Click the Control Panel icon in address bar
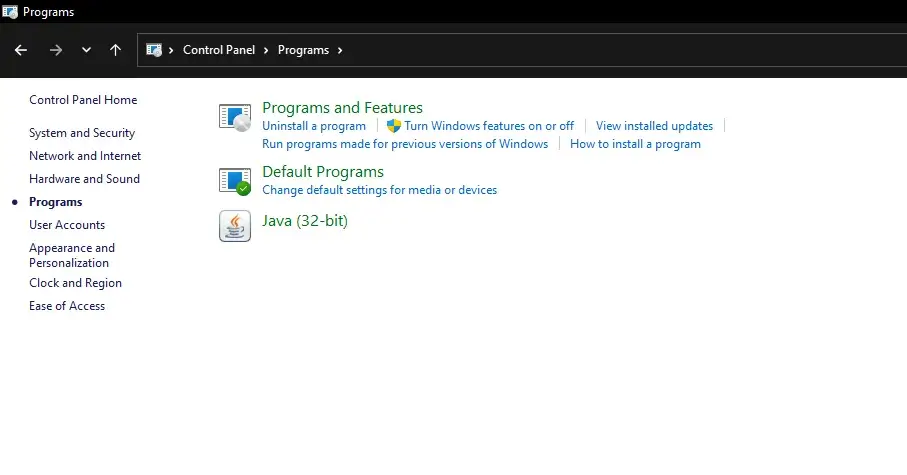Viewport: 907px width, 475px height. pos(154,50)
